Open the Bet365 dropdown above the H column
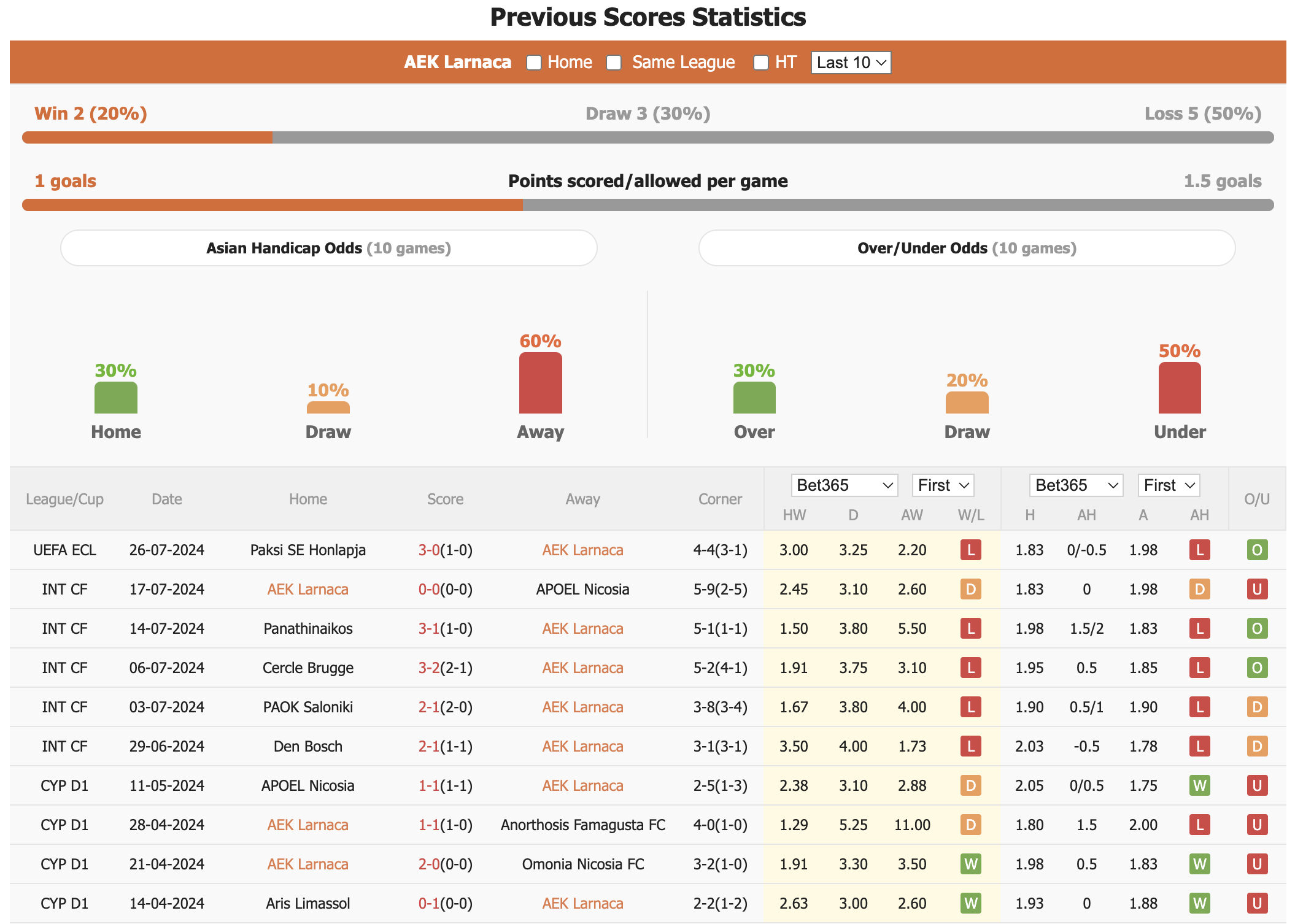This screenshot has height=924, width=1295. 1077,485
